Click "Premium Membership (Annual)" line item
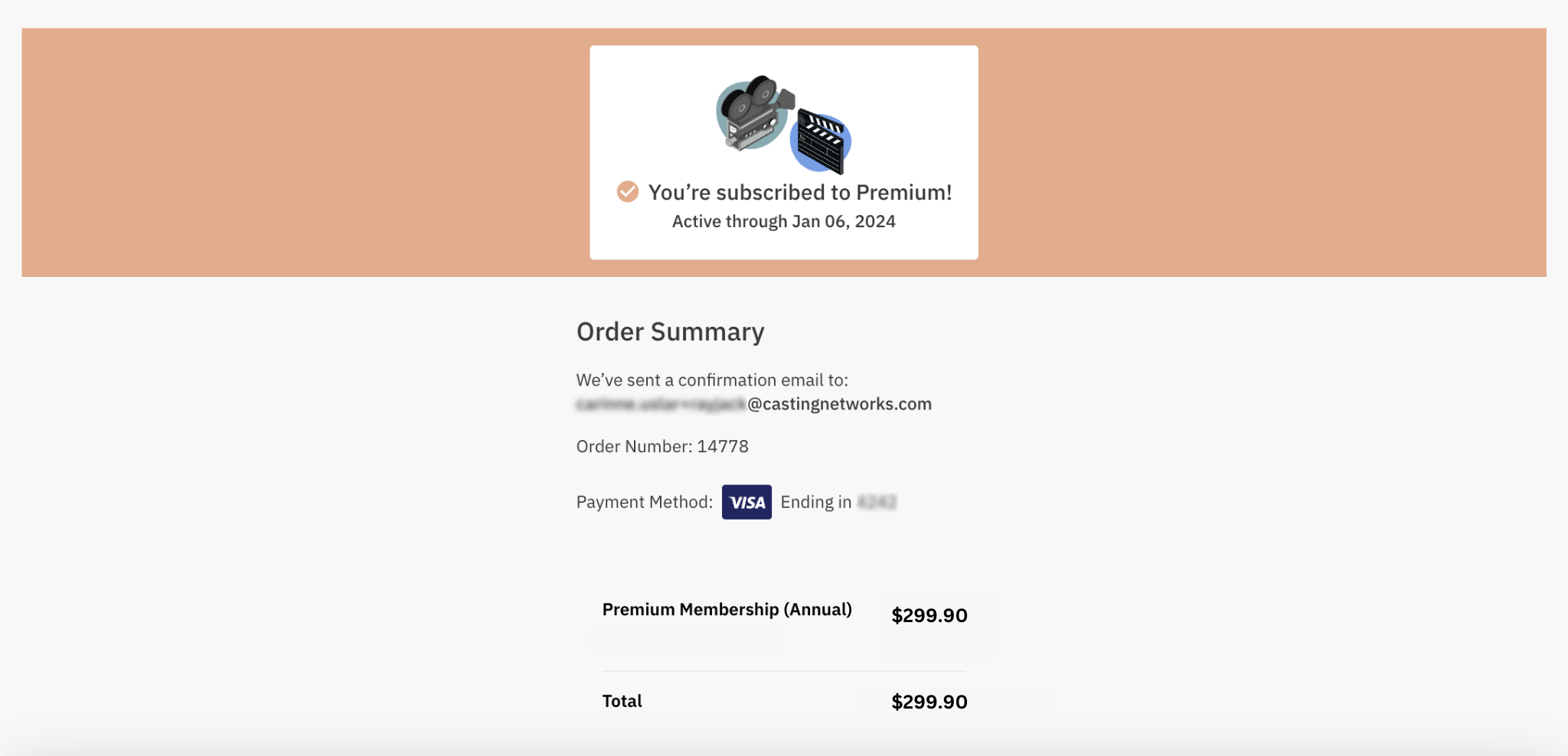This screenshot has height=756, width=1568. click(x=727, y=609)
